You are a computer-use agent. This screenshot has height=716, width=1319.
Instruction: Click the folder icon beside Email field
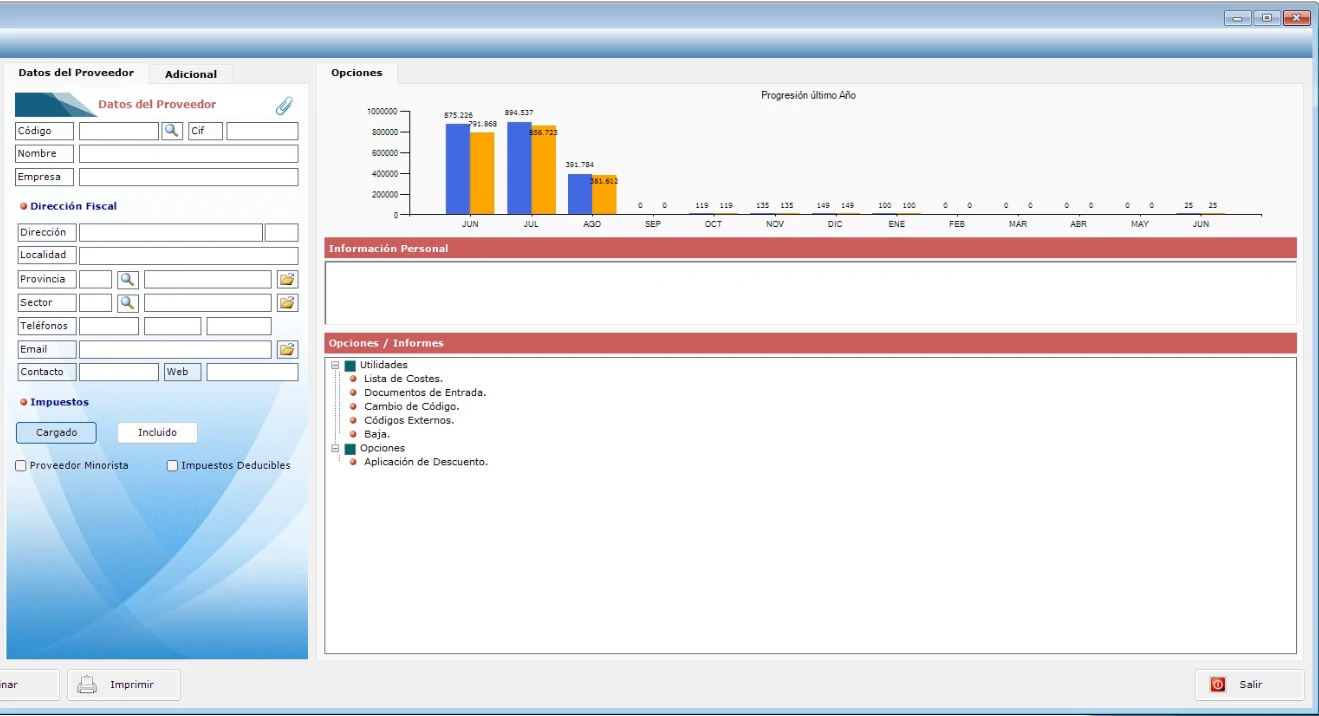click(x=287, y=349)
